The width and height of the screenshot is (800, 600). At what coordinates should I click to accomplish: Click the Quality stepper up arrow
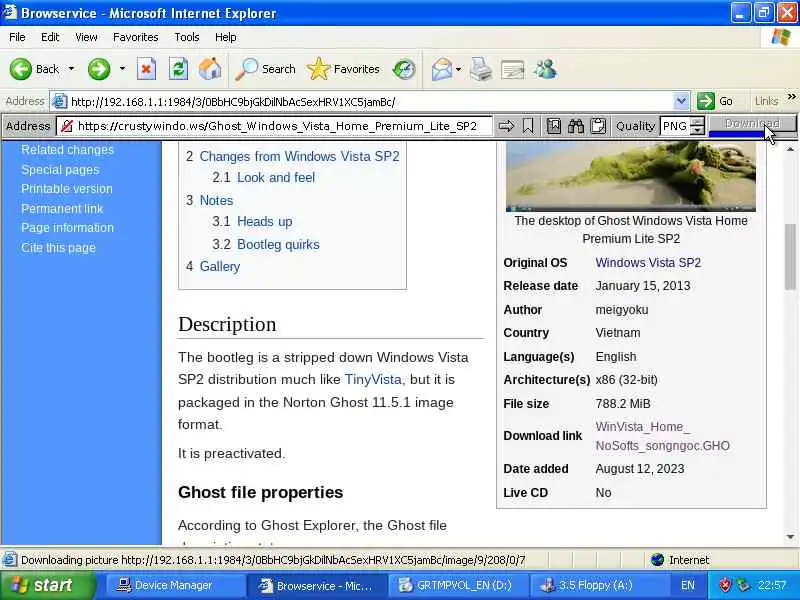pos(697,121)
